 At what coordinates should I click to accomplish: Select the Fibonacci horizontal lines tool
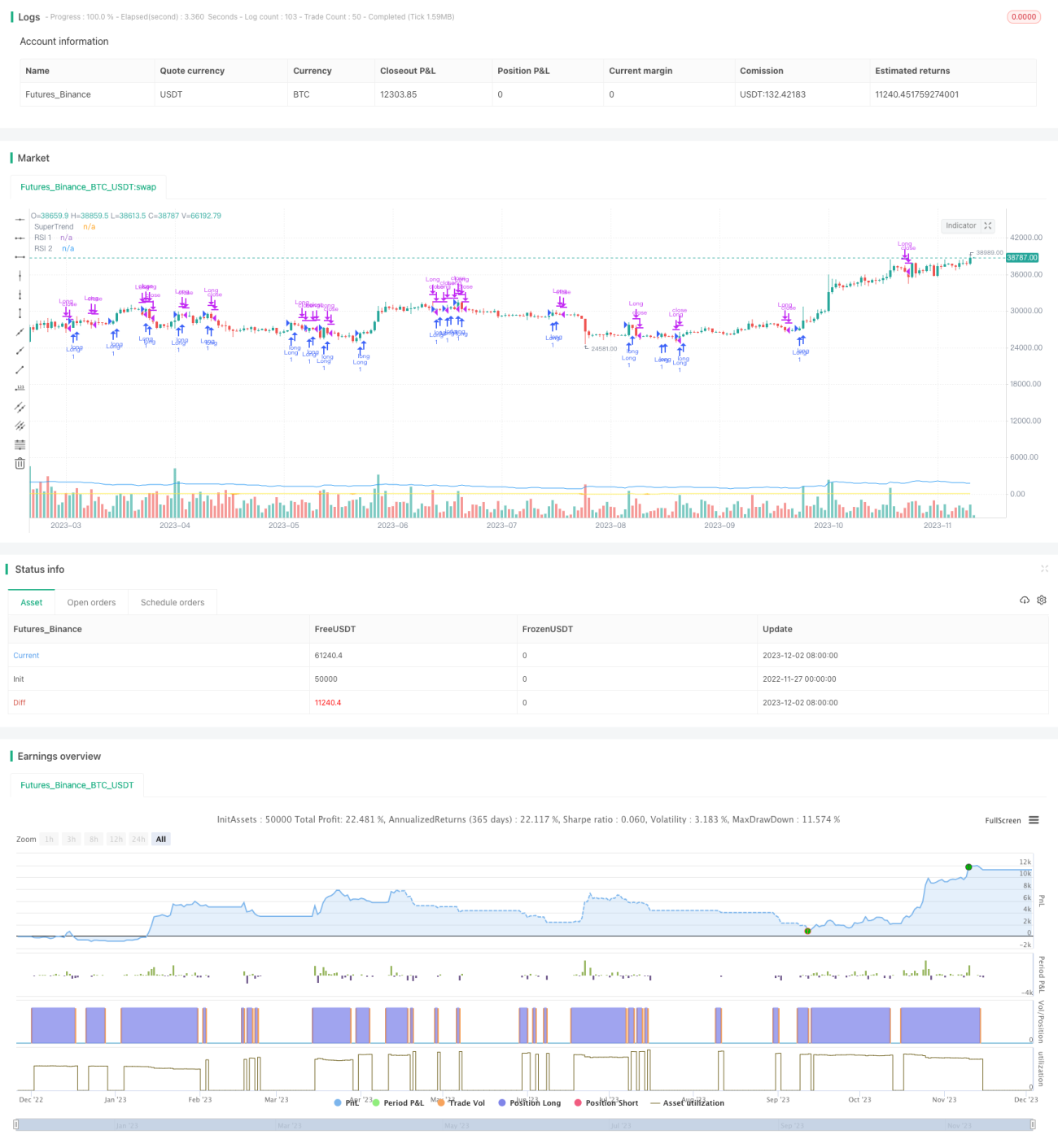[20, 444]
